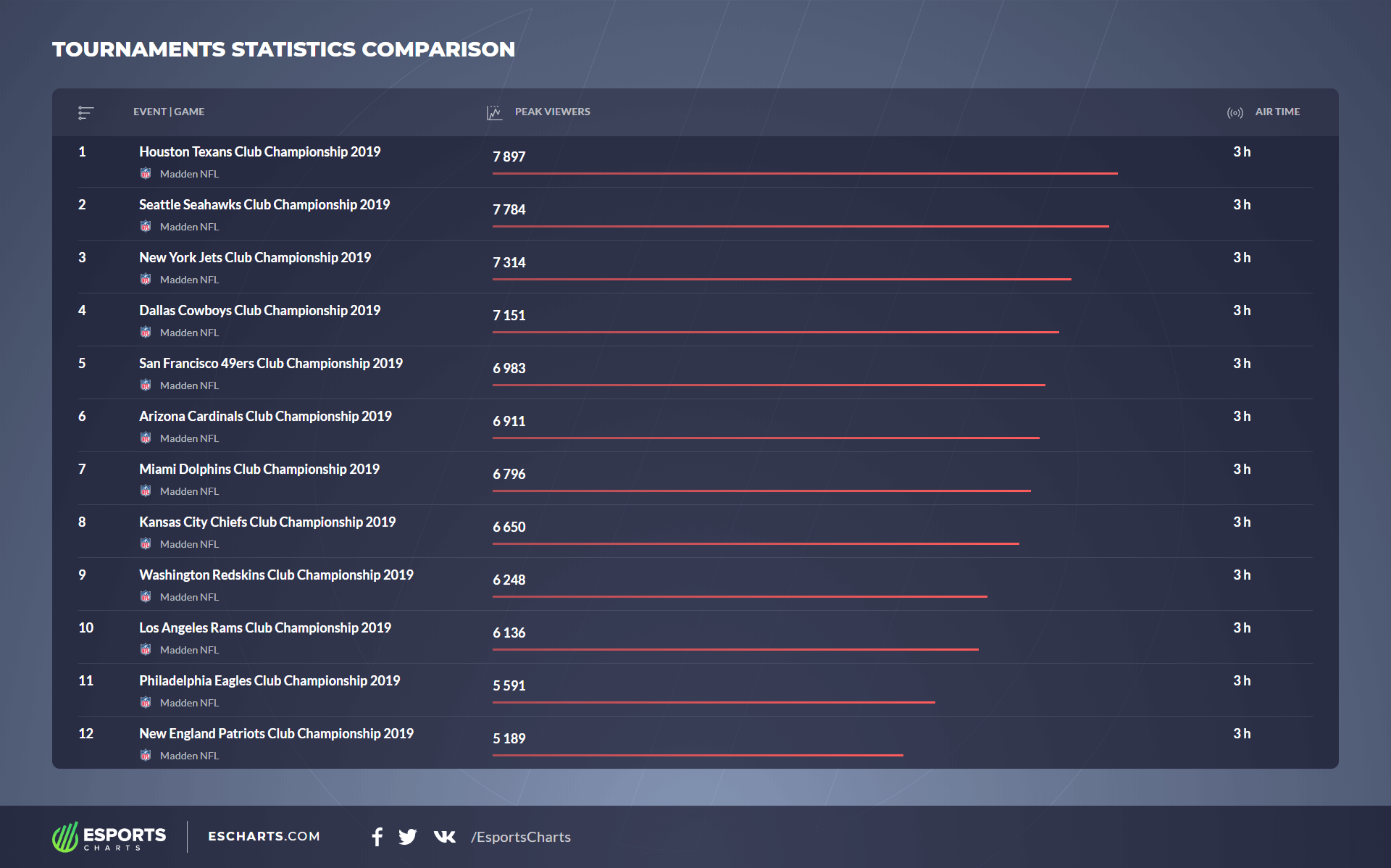Image resolution: width=1391 pixels, height=868 pixels.
Task: Click the 6 911 peak viewers value
Action: (x=509, y=421)
